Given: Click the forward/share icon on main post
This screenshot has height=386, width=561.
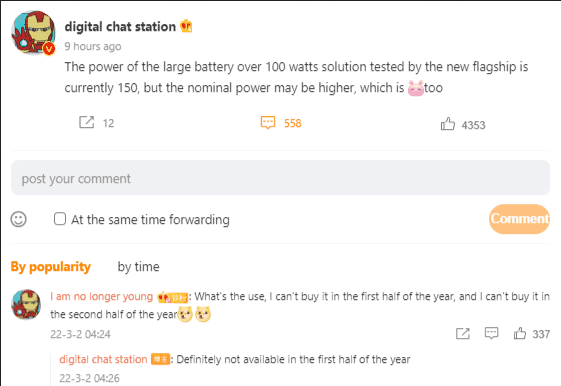Looking at the screenshot, I should (87, 122).
